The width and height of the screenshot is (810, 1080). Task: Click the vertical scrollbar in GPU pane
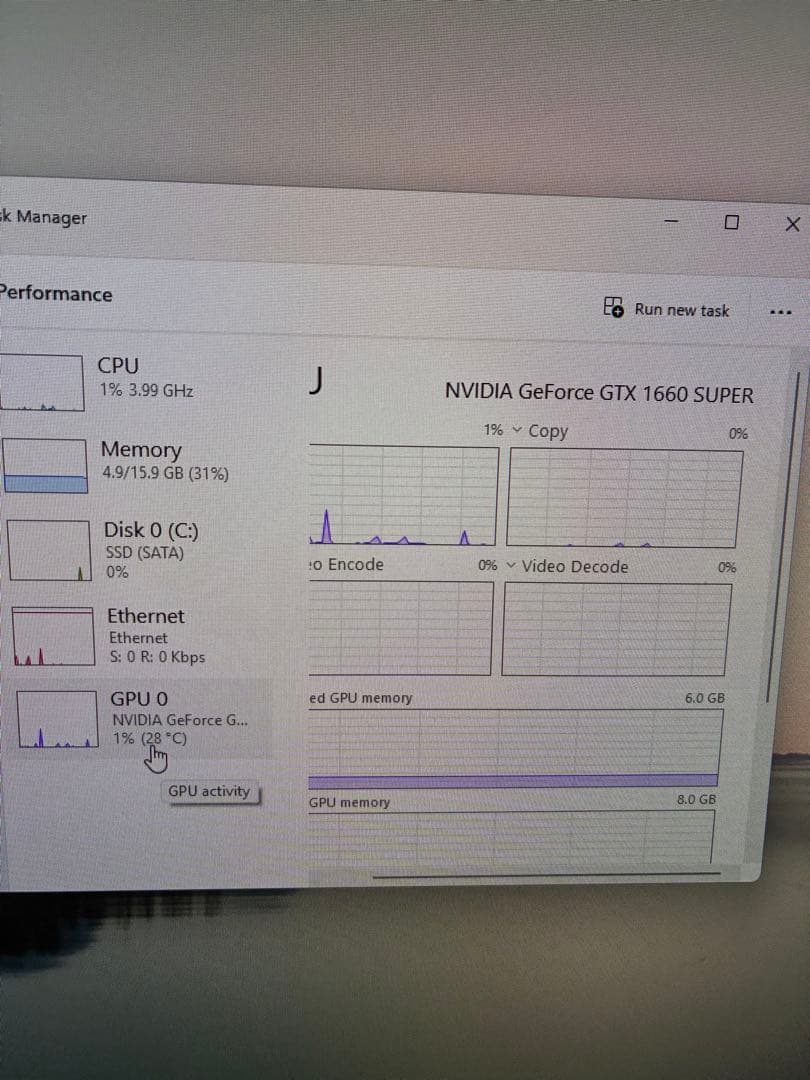(782, 537)
